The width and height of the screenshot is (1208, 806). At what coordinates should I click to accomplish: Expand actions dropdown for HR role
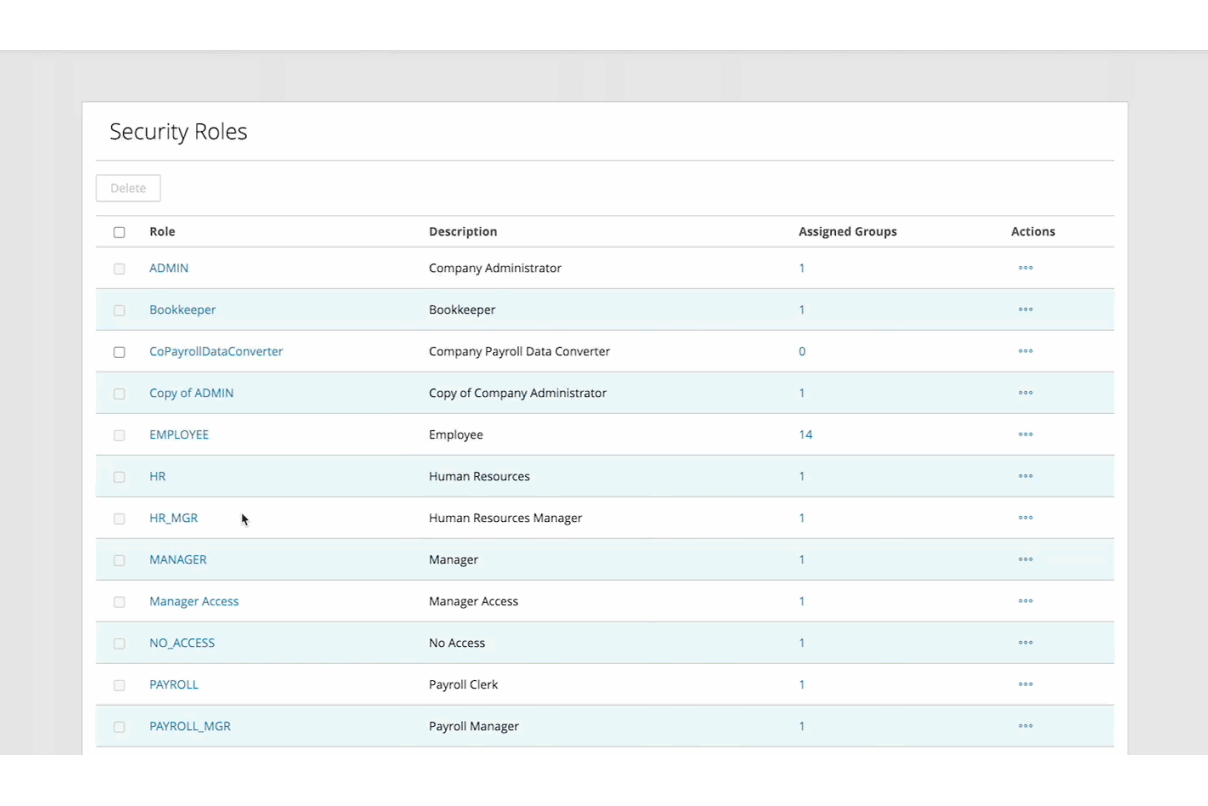coord(1025,477)
